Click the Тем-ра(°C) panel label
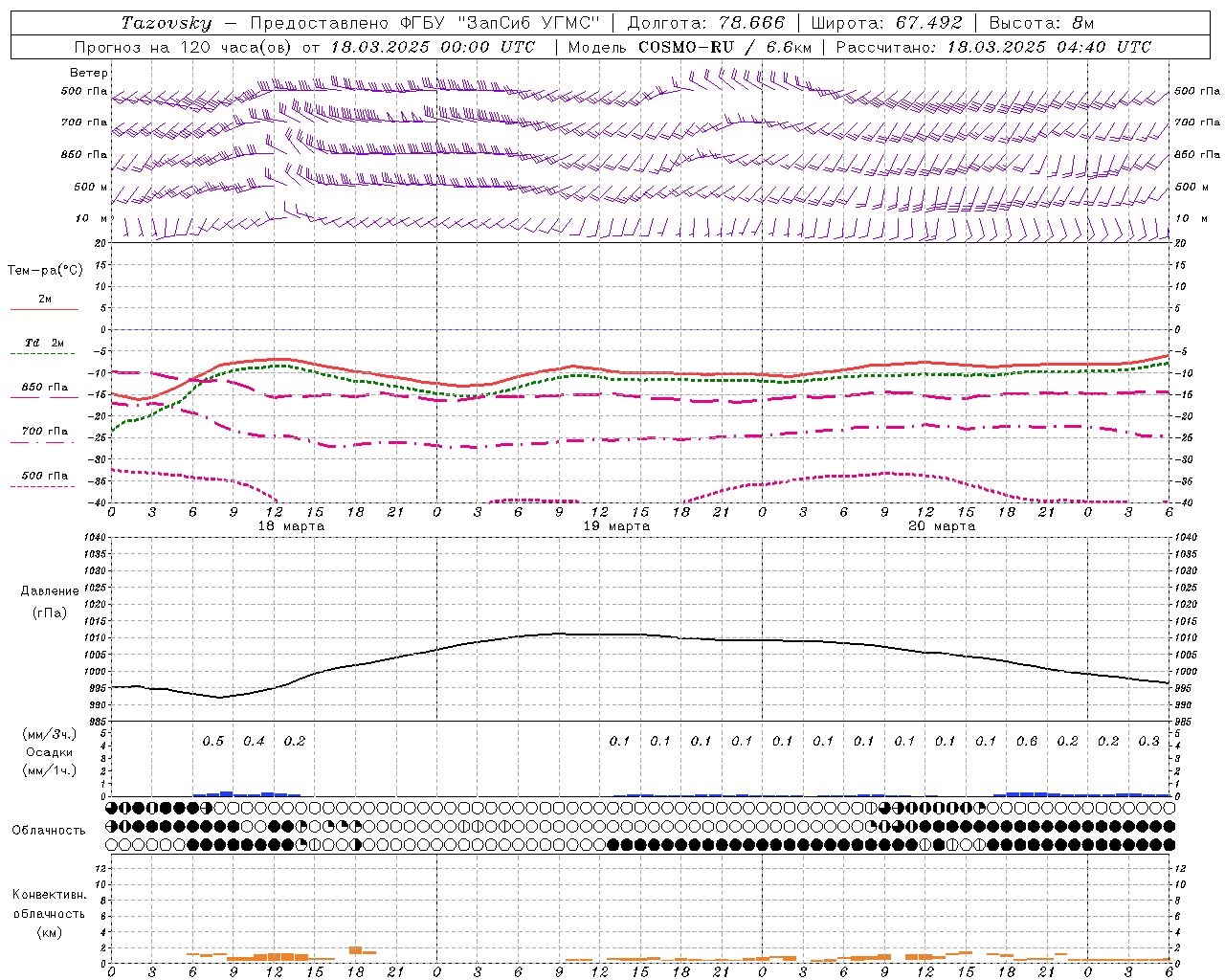The width and height of the screenshot is (1225, 980). click(45, 271)
